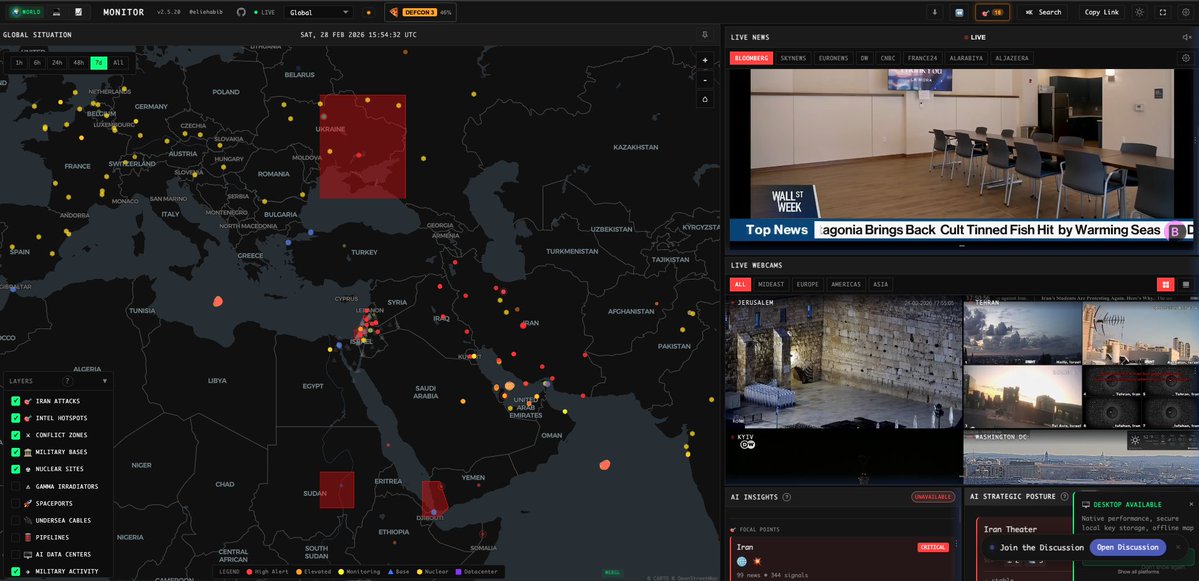Viewport: 1199px width, 581px height.
Task: Filter webcams by Asia
Action: (x=881, y=284)
